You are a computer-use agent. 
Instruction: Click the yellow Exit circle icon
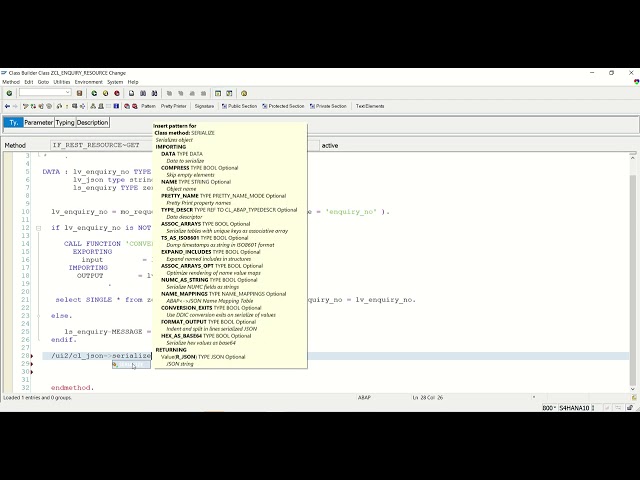pos(105,93)
